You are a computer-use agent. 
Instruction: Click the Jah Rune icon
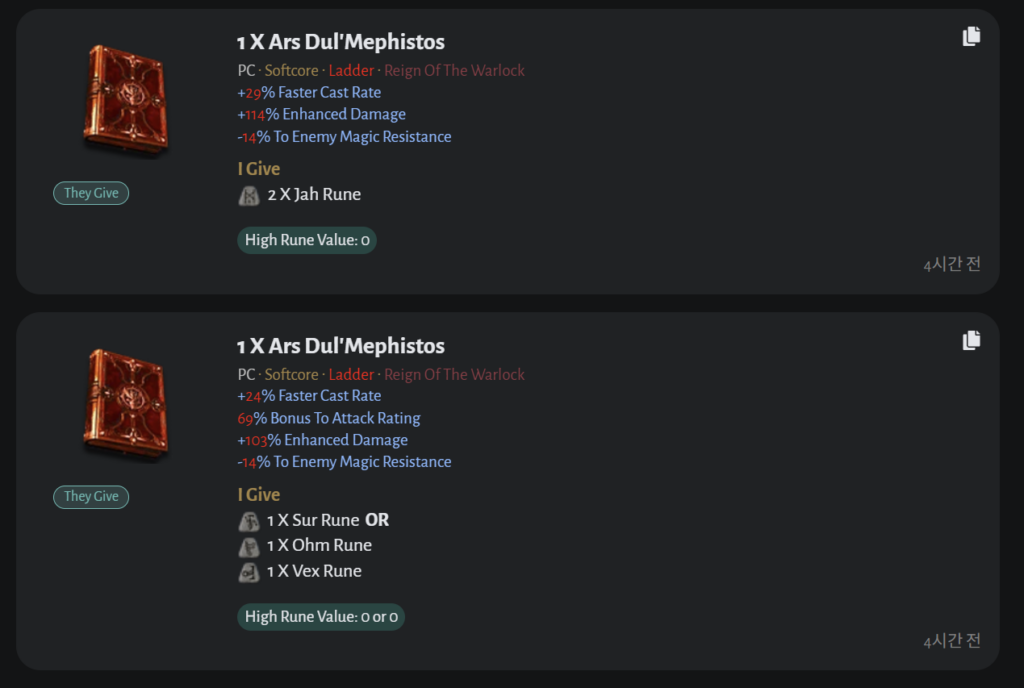(249, 195)
